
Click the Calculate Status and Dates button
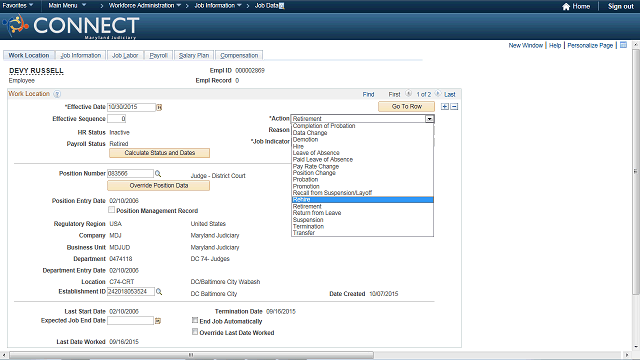160,153
